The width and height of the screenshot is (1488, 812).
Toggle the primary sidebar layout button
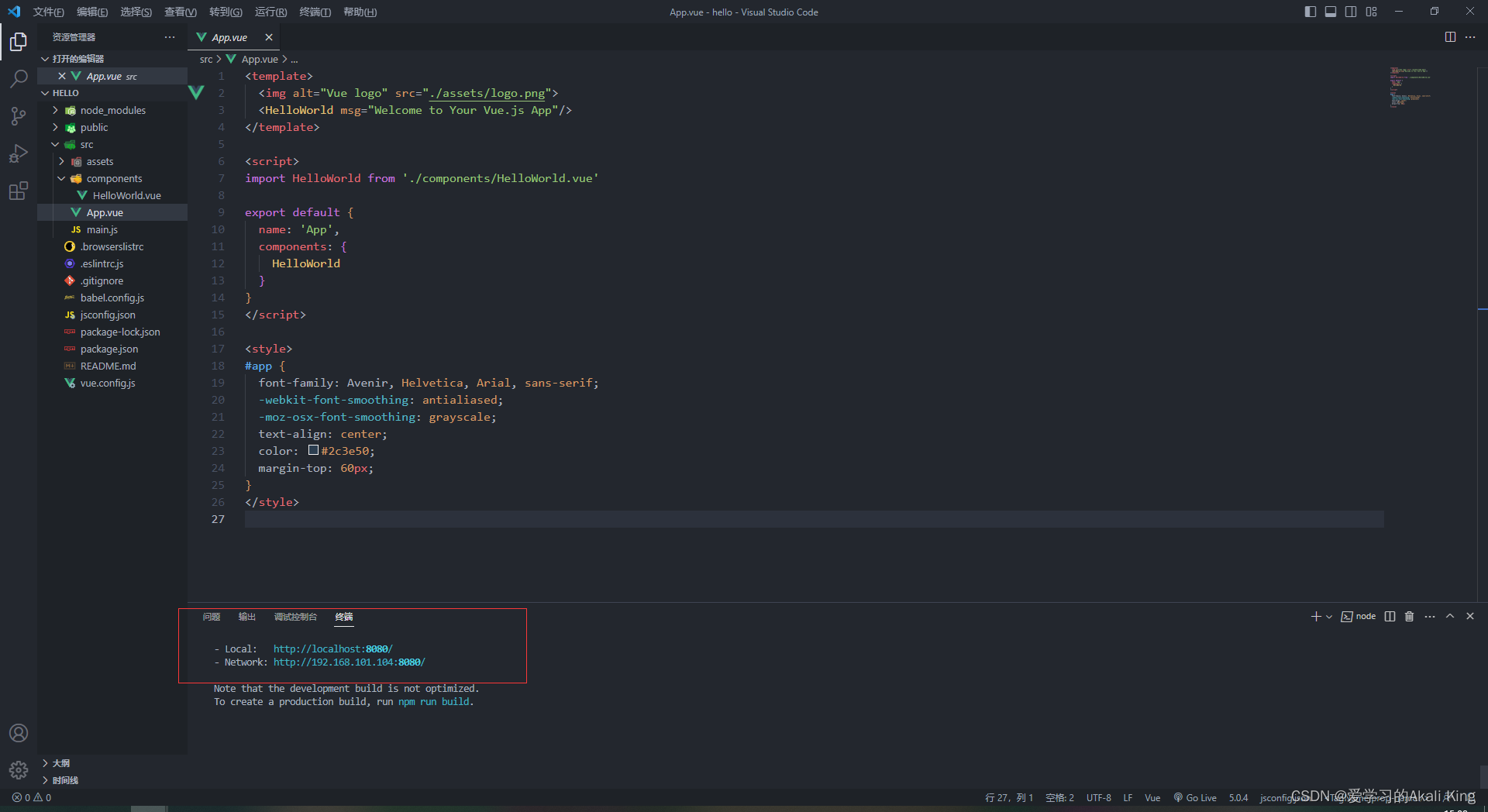[1311, 12]
